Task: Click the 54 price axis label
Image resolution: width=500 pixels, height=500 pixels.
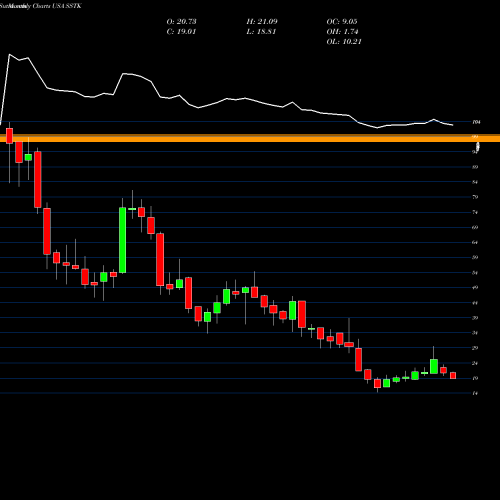Action: coord(475,273)
